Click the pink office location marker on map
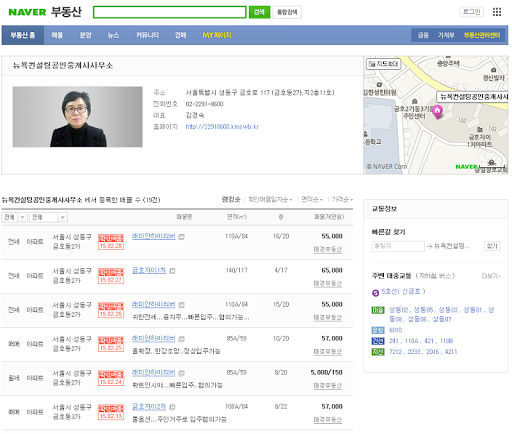This screenshot has width=512, height=434. click(437, 112)
